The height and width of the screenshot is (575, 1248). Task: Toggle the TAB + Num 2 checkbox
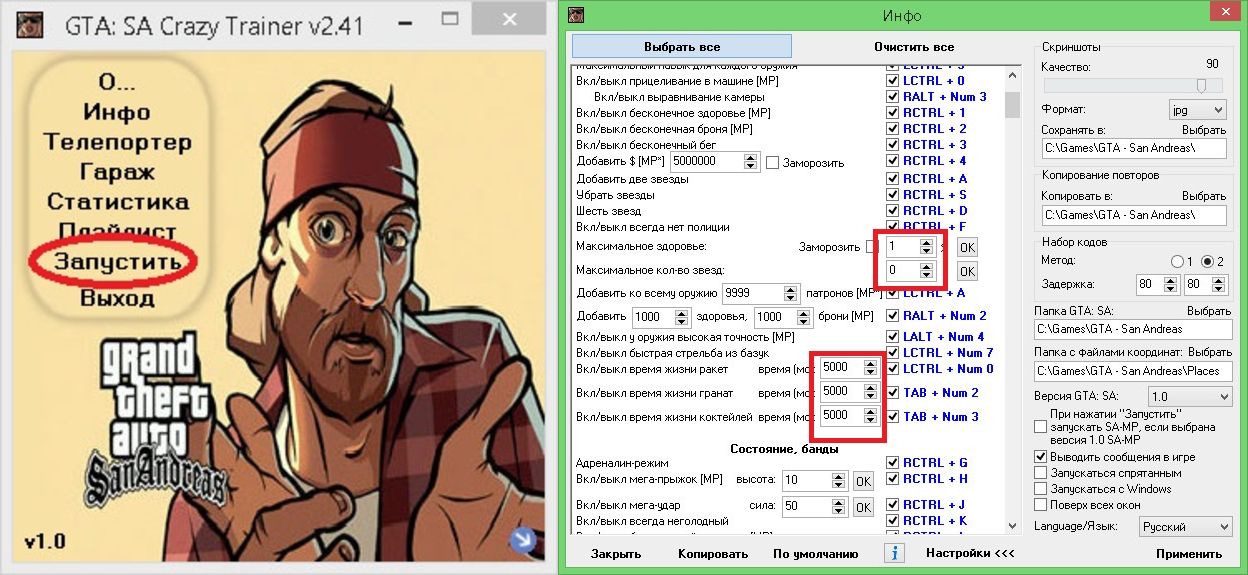pyautogui.click(x=892, y=393)
